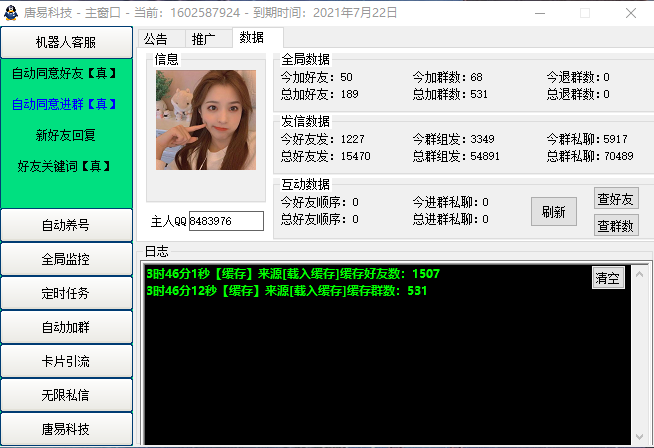Close the 唐易科技 main window

[631, 13]
